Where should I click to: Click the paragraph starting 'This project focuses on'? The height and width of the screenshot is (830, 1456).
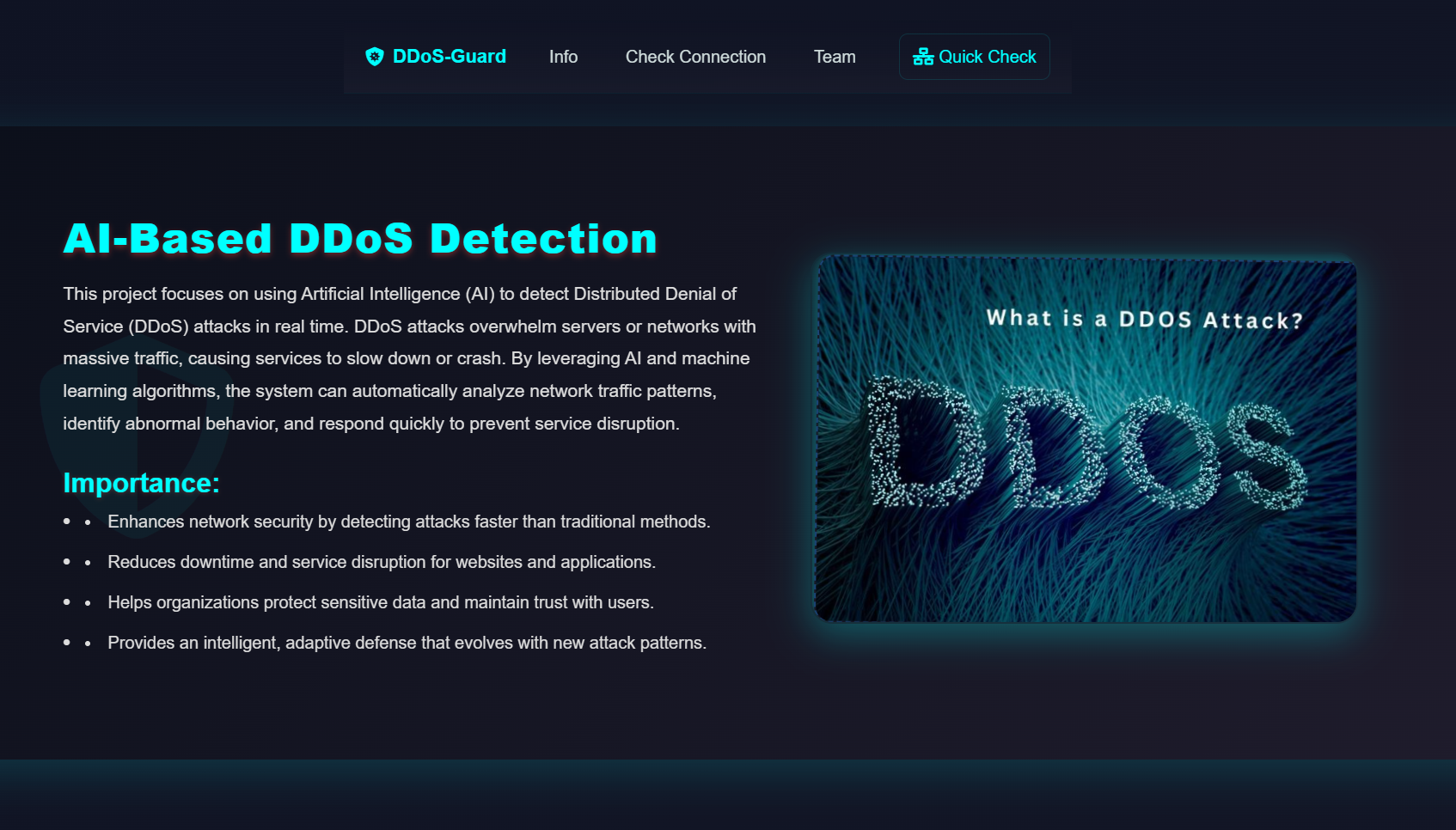(410, 358)
